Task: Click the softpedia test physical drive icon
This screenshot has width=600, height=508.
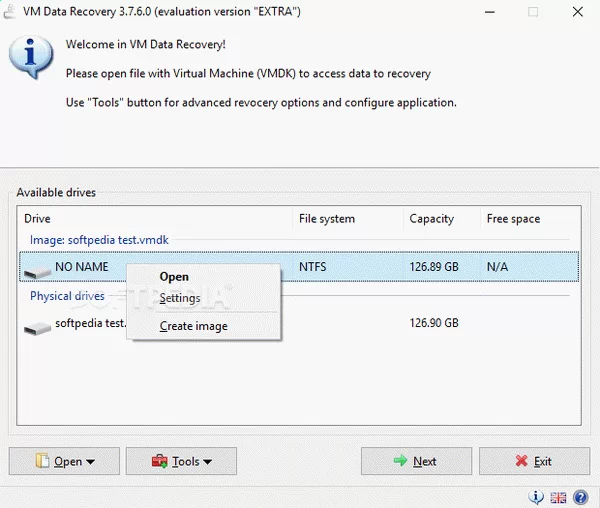Action: click(x=37, y=328)
